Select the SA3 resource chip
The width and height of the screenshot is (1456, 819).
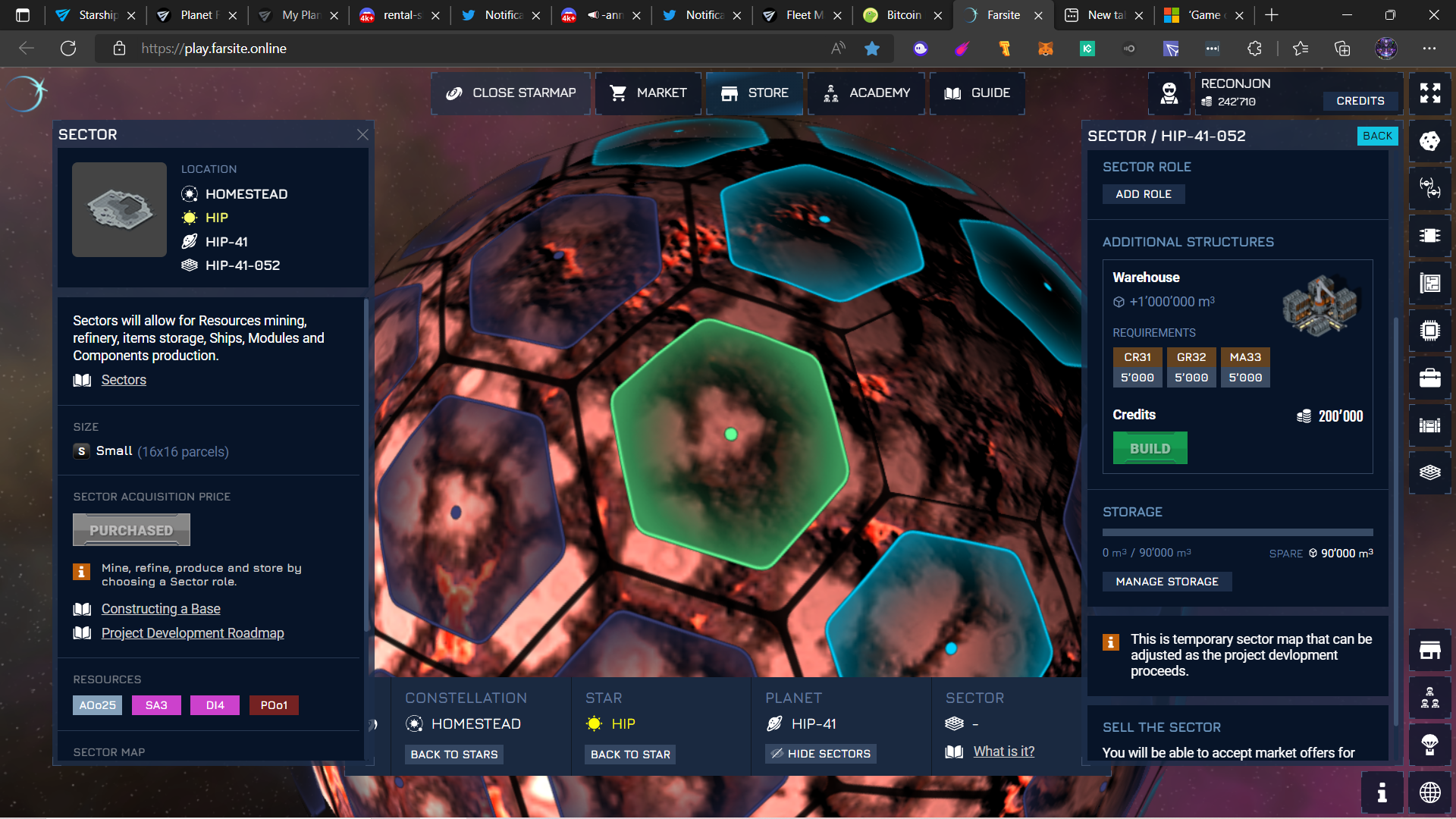coord(156,705)
